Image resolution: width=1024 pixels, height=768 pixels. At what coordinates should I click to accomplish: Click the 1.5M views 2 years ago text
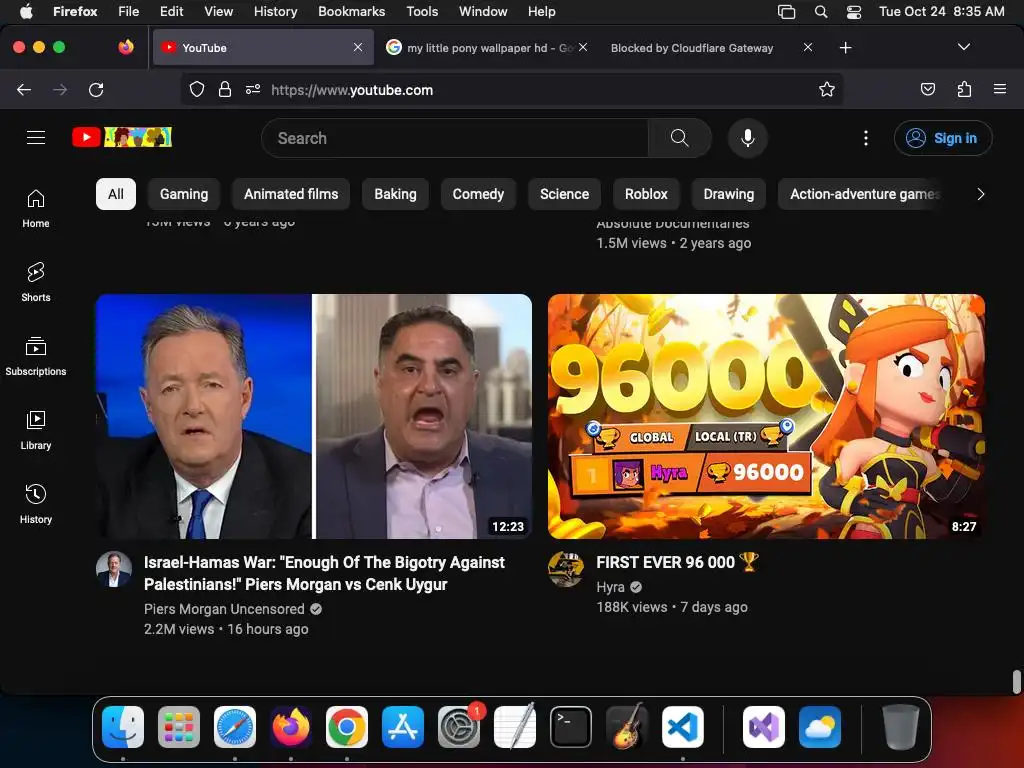click(x=673, y=243)
